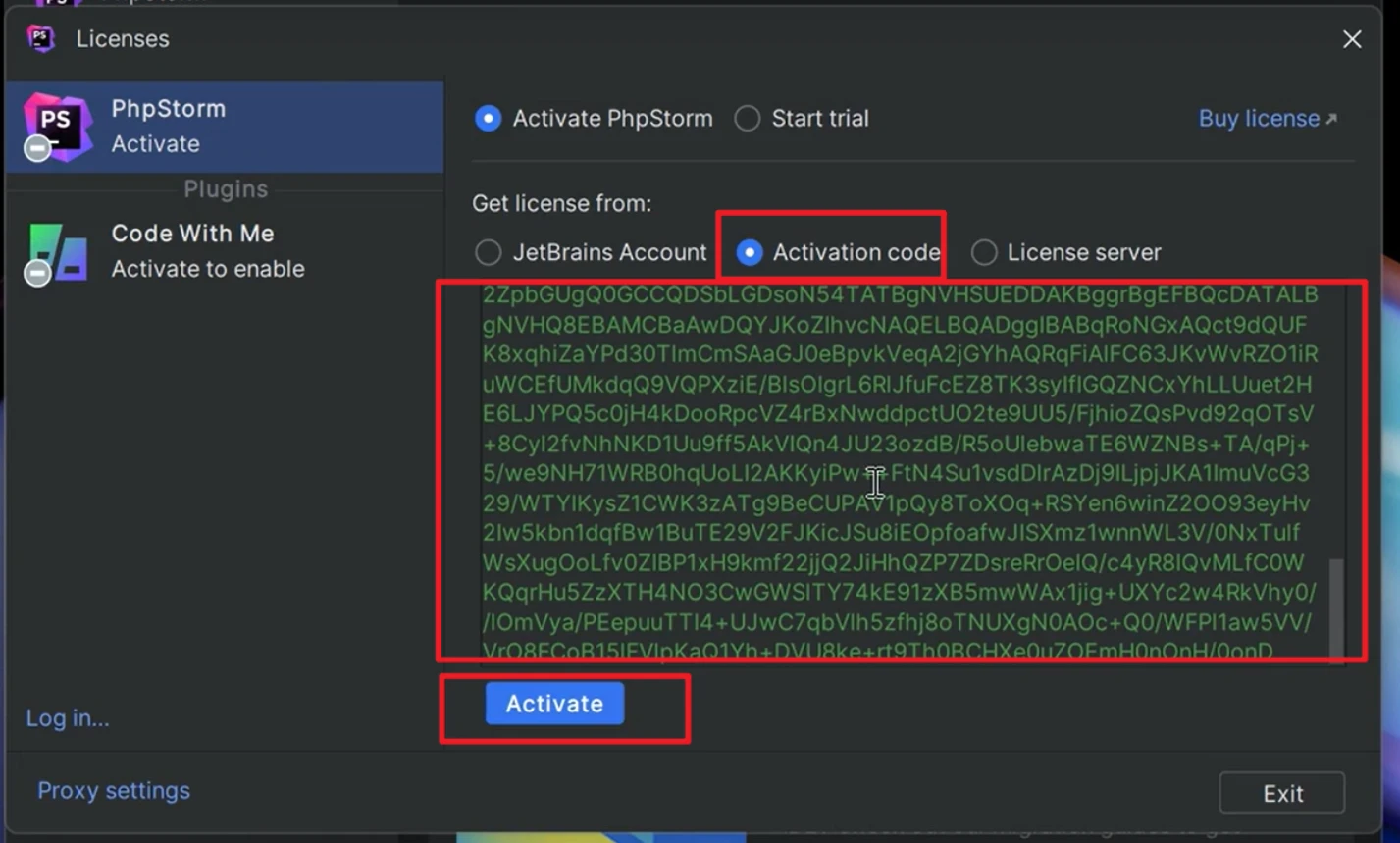
Task: Click the 'Activate to enable' subtitle text
Action: [x=208, y=269]
